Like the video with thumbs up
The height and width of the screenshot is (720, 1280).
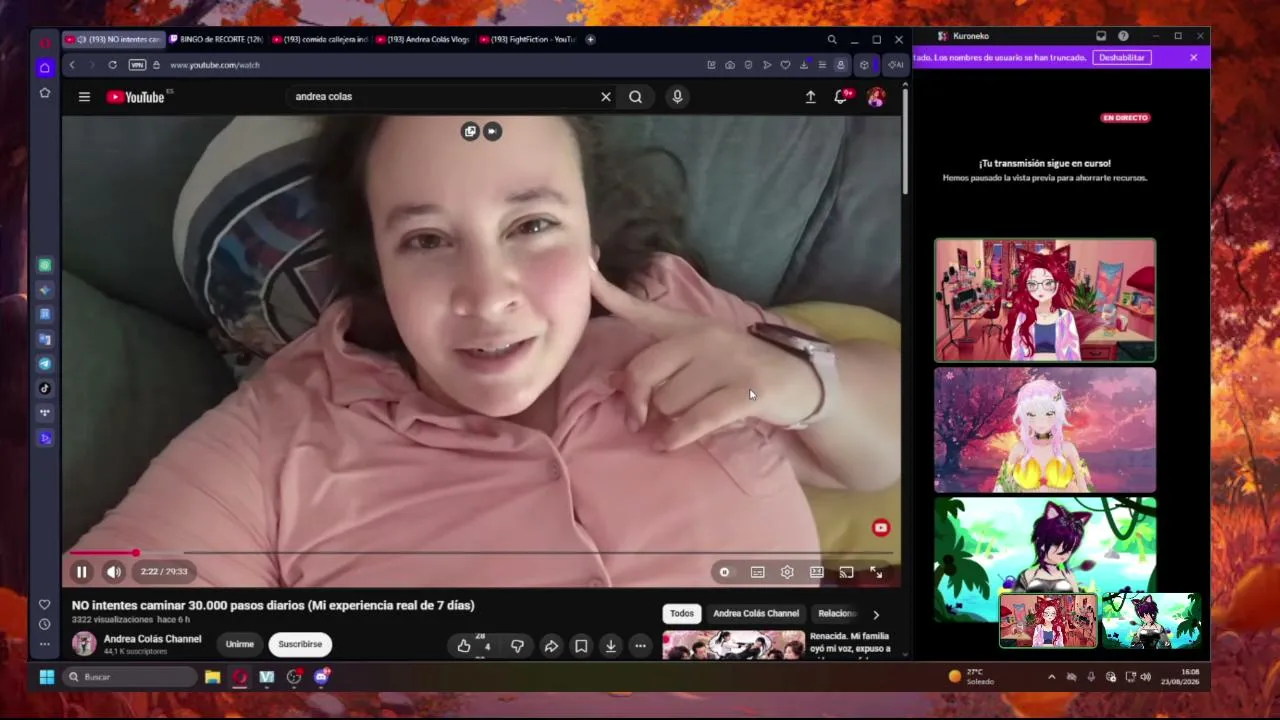pos(464,646)
